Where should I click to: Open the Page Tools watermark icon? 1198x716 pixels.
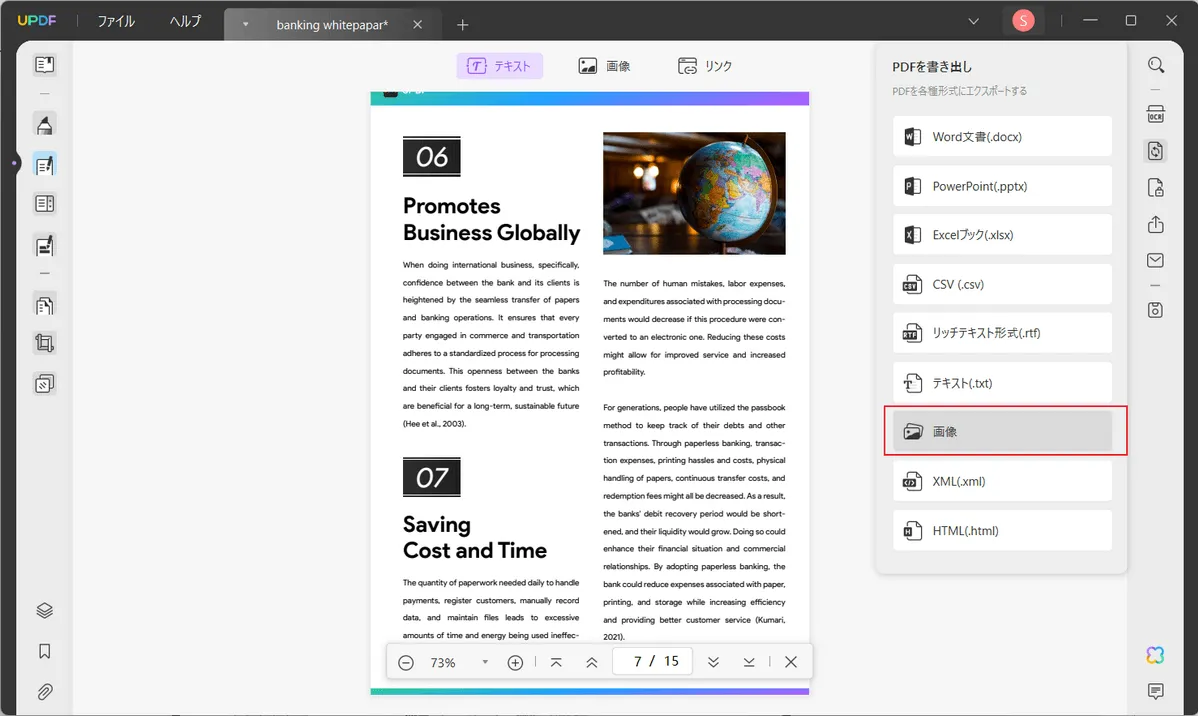44,384
